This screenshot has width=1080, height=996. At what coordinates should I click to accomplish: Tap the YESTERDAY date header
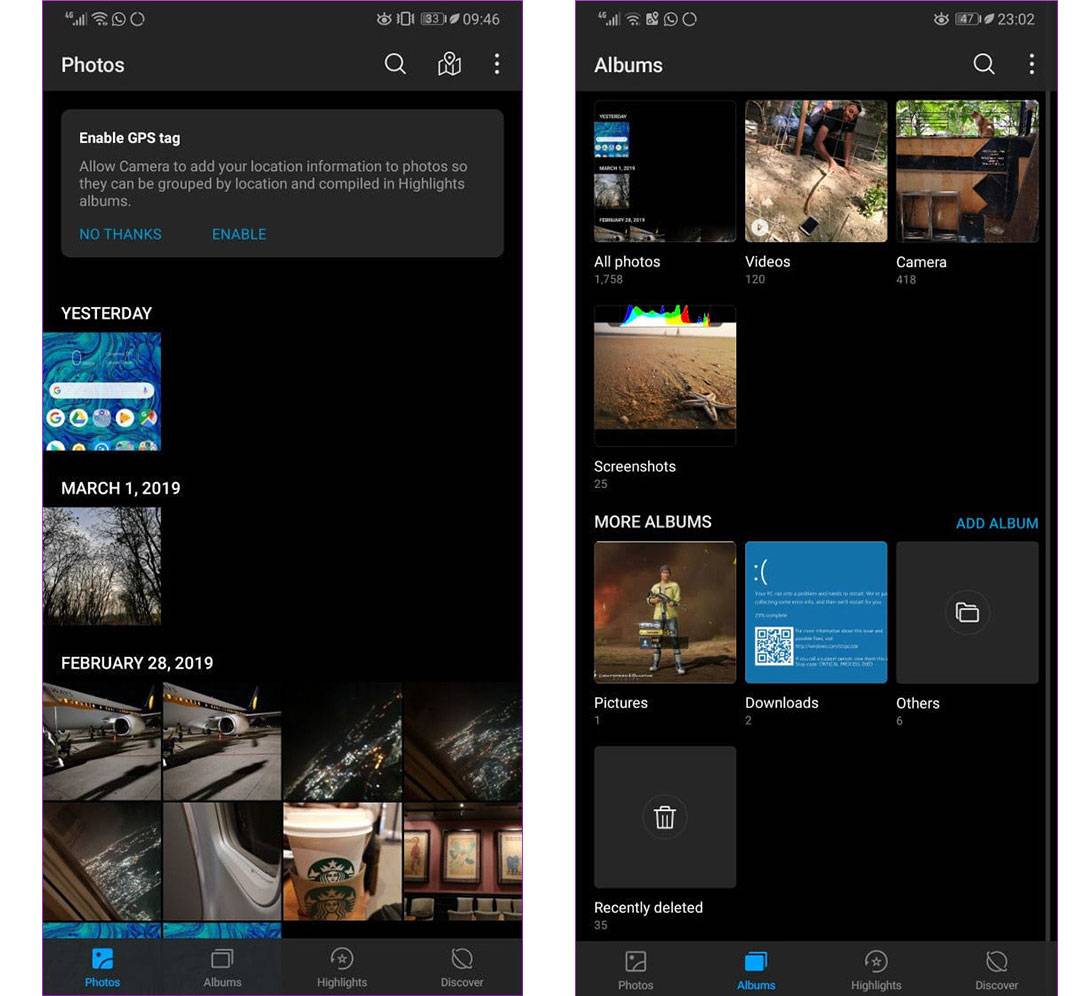tap(106, 313)
